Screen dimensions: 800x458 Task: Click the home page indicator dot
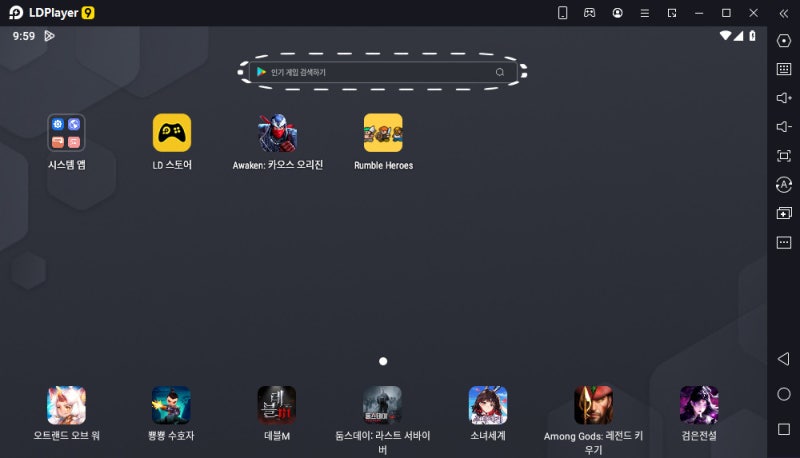tap(383, 361)
